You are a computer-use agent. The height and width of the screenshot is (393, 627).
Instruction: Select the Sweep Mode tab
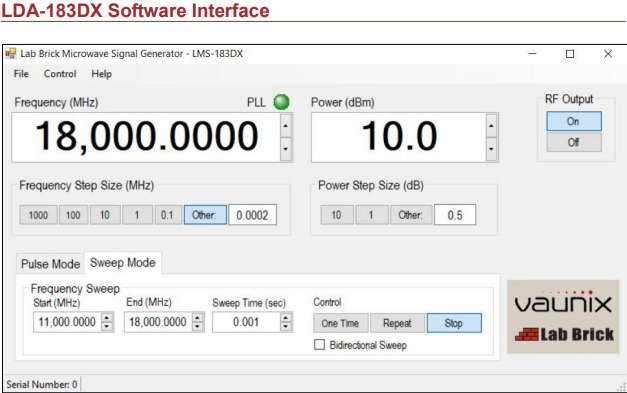click(x=123, y=263)
